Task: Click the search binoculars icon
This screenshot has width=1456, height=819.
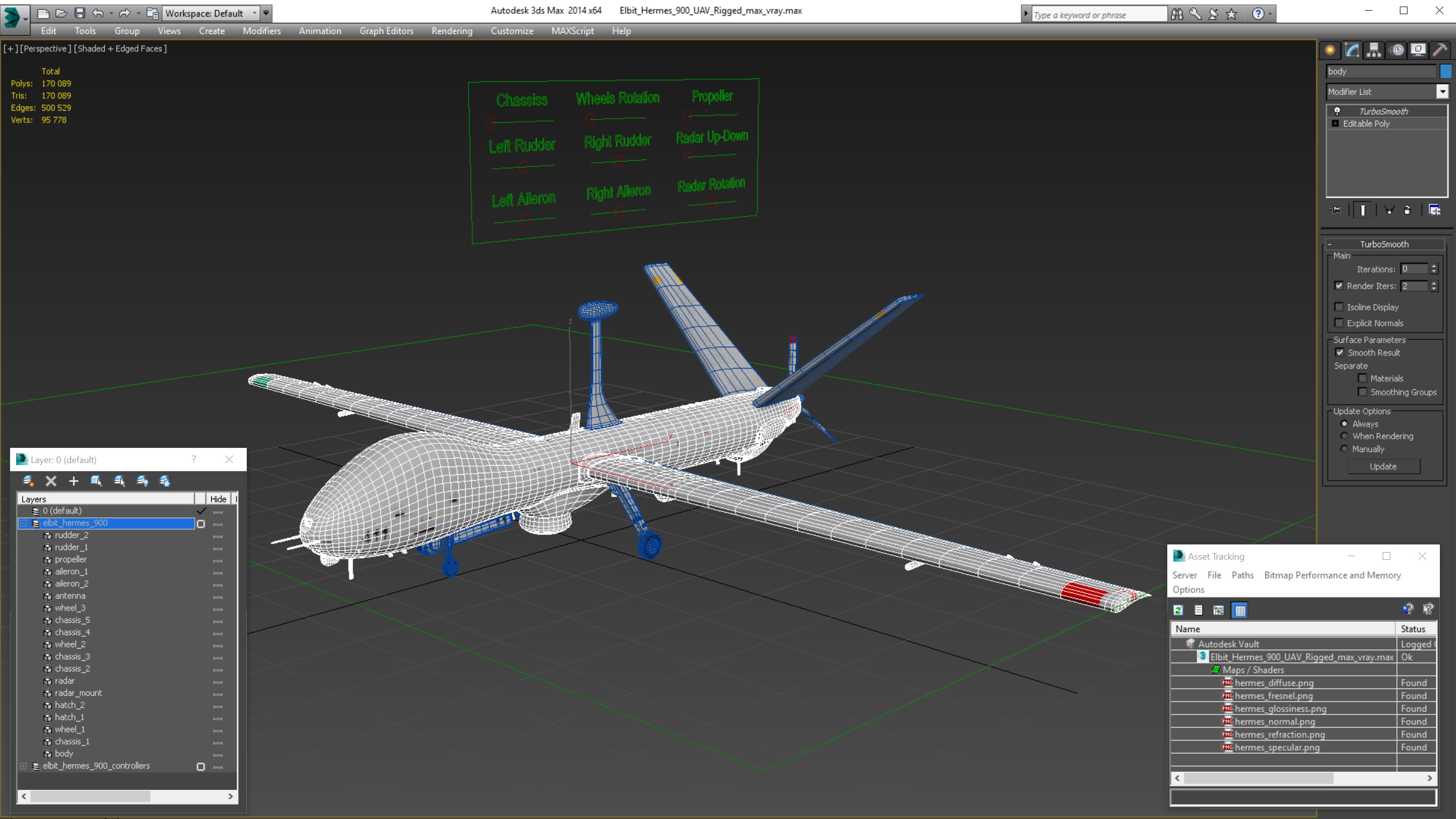Action: 1177,14
